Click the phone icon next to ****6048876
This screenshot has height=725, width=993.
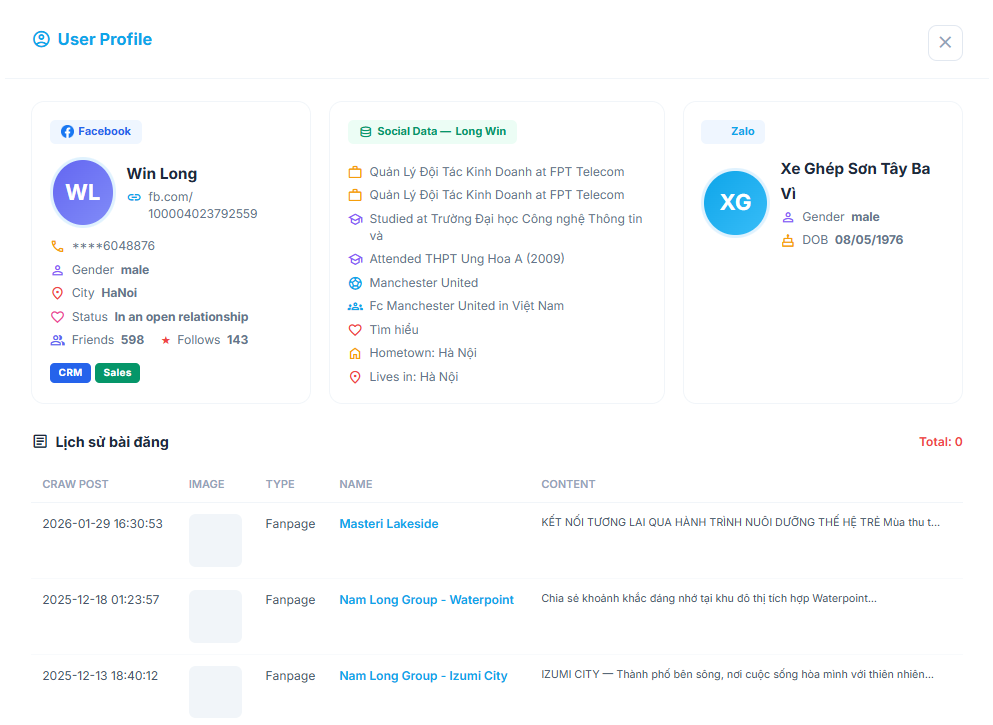(55, 245)
